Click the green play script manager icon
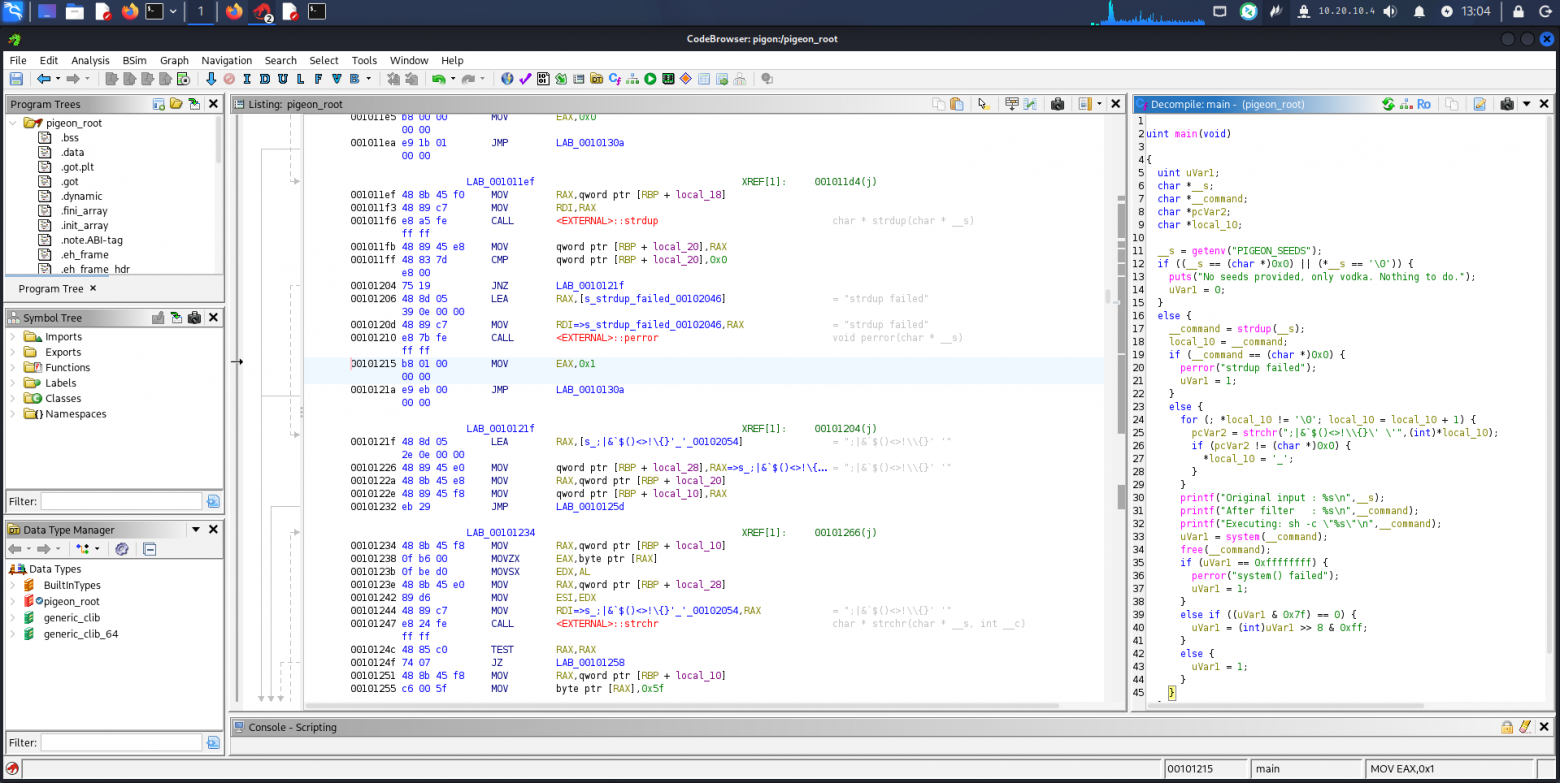The width and height of the screenshot is (1560, 783). [x=650, y=78]
